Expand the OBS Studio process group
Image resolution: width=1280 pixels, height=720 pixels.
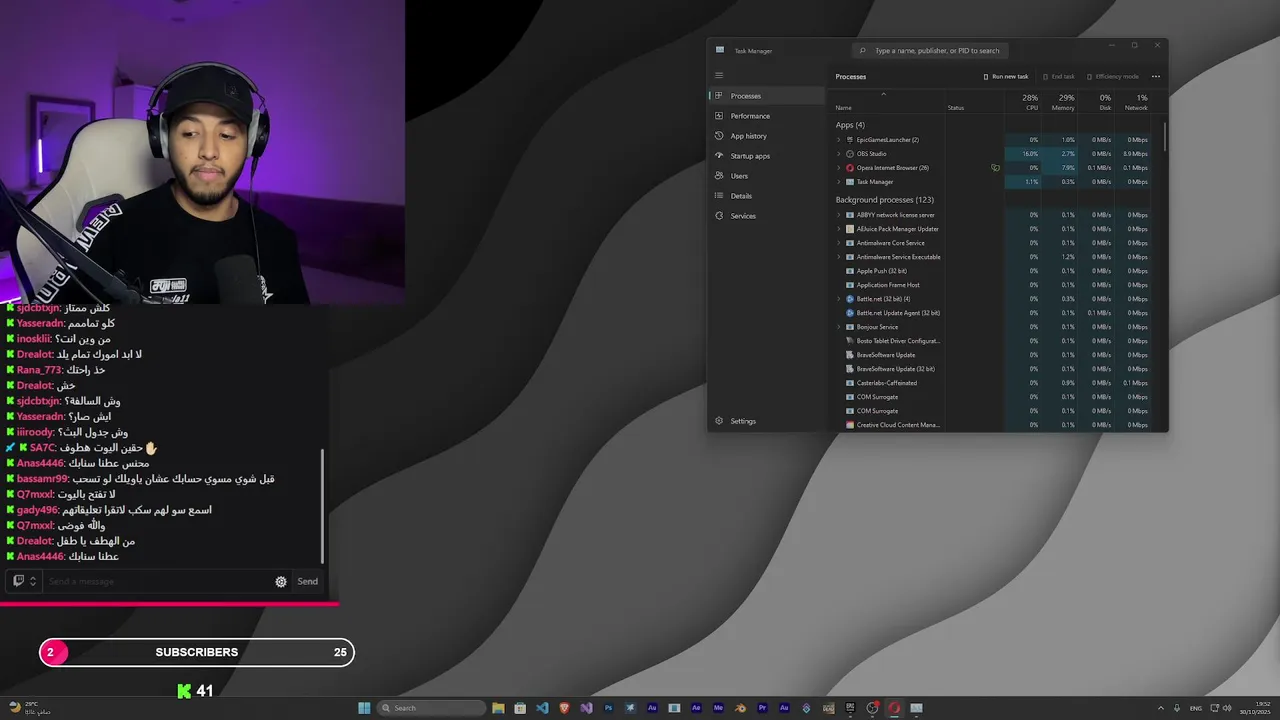[x=839, y=154]
